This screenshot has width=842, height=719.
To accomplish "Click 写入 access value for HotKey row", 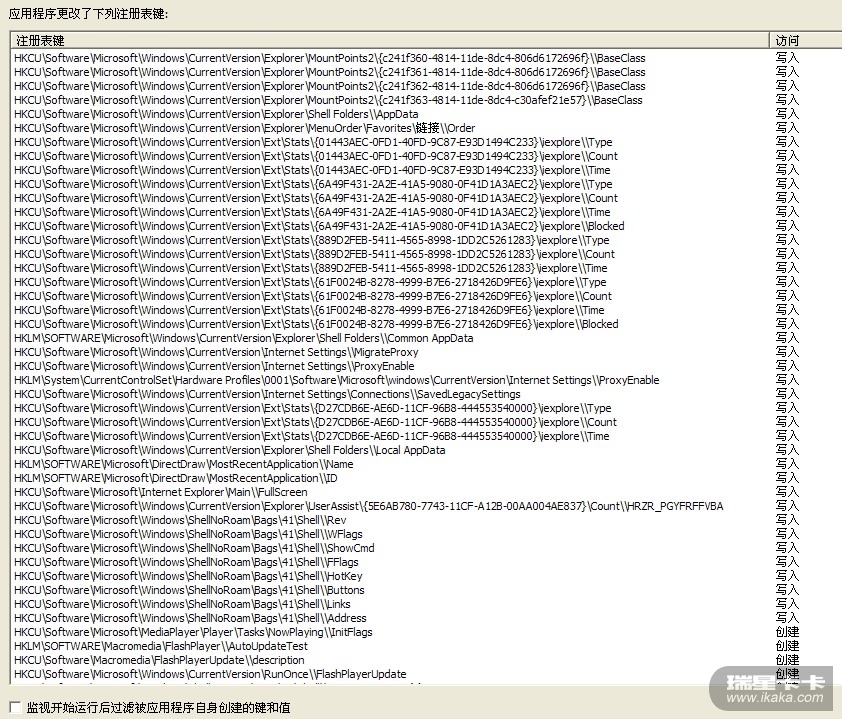I will coord(787,576).
